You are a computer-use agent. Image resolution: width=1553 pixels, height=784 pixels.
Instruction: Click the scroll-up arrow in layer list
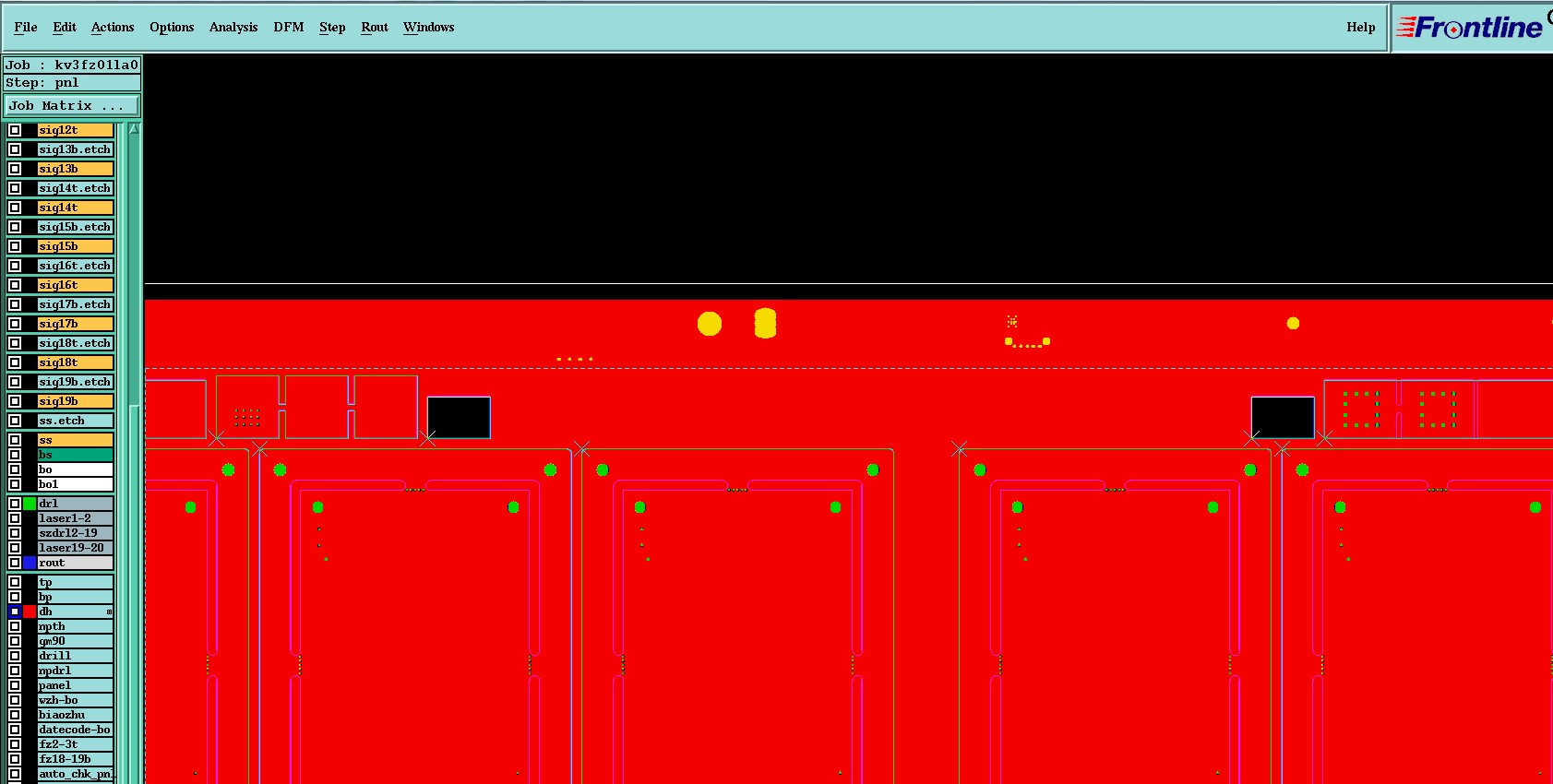click(x=134, y=129)
